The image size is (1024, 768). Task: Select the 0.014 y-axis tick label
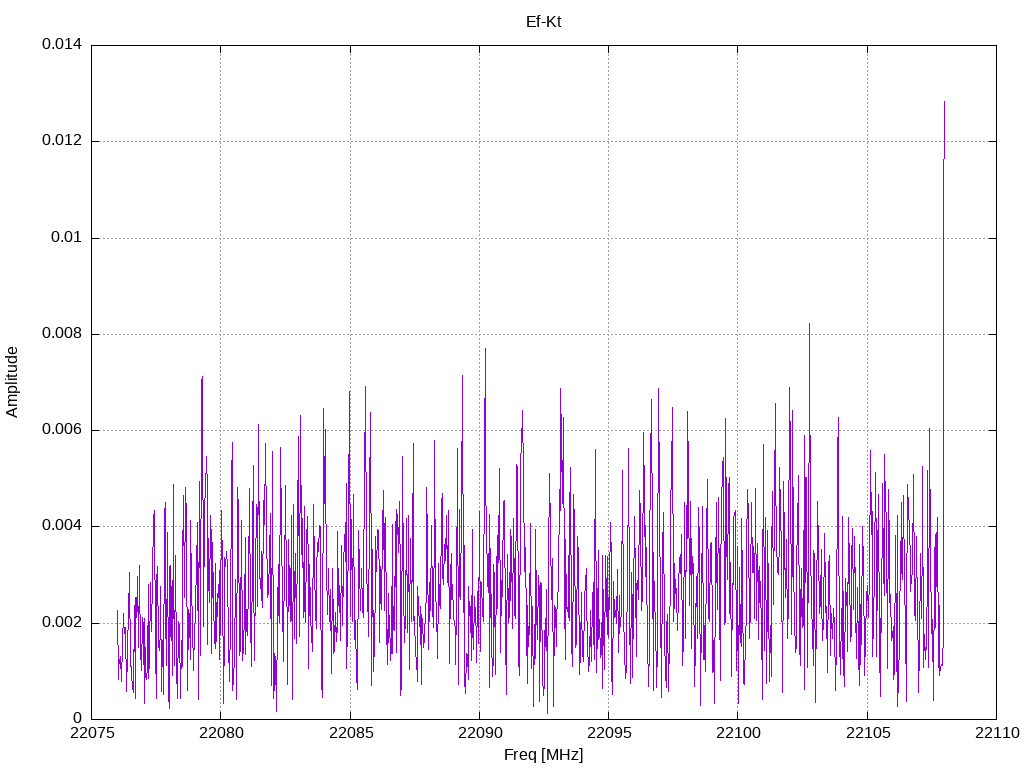pyautogui.click(x=61, y=45)
